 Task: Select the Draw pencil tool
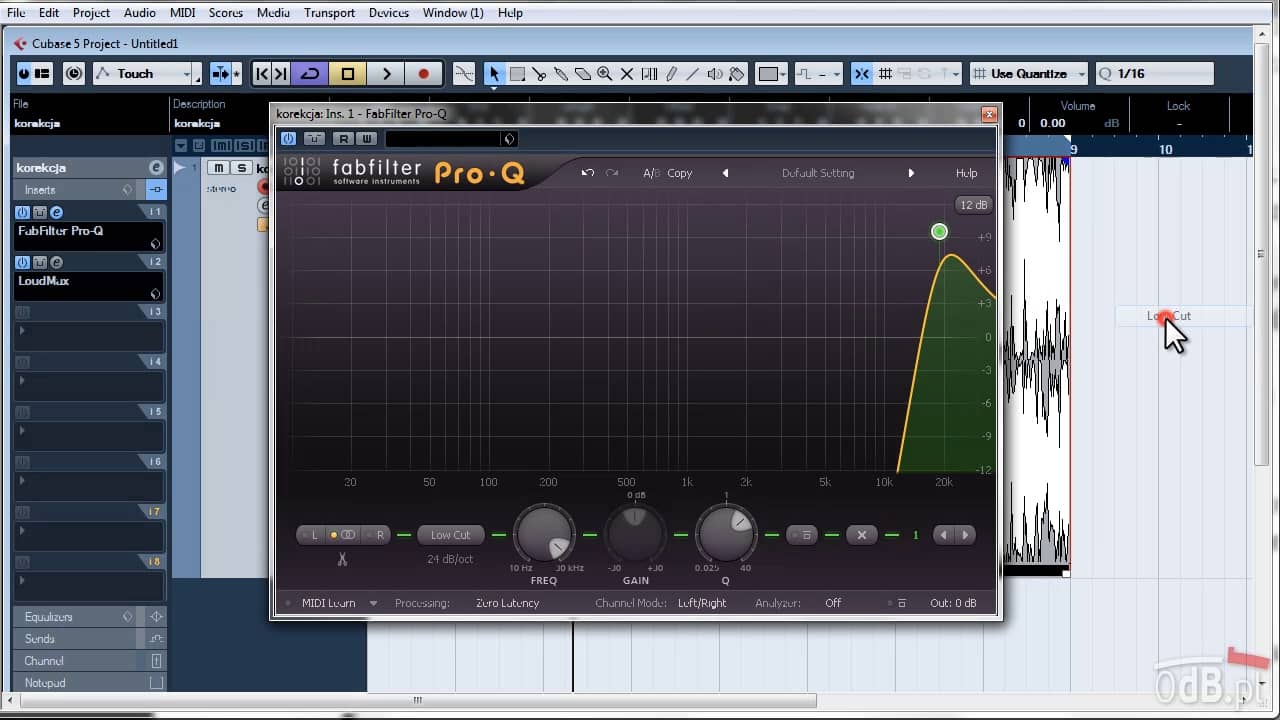(671, 74)
